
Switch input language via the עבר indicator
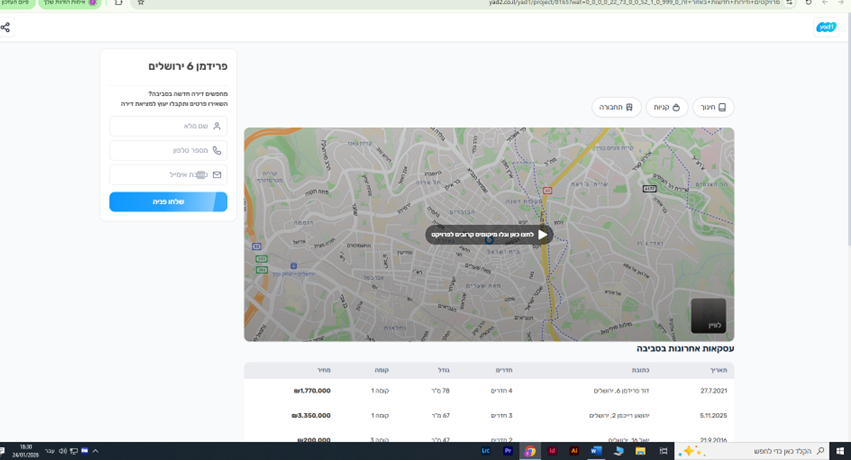[x=49, y=451]
